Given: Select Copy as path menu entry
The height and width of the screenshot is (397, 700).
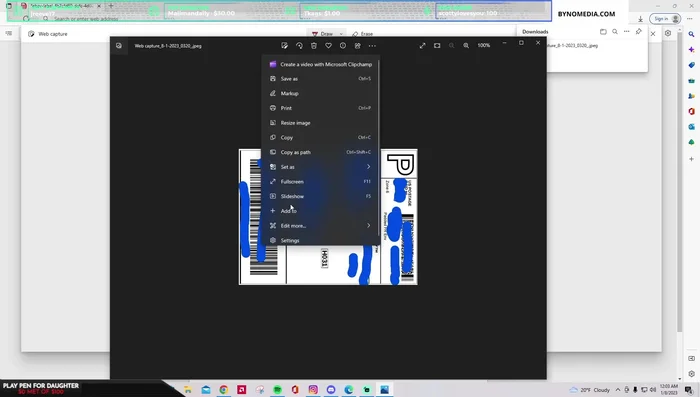Looking at the screenshot, I should click(321, 152).
